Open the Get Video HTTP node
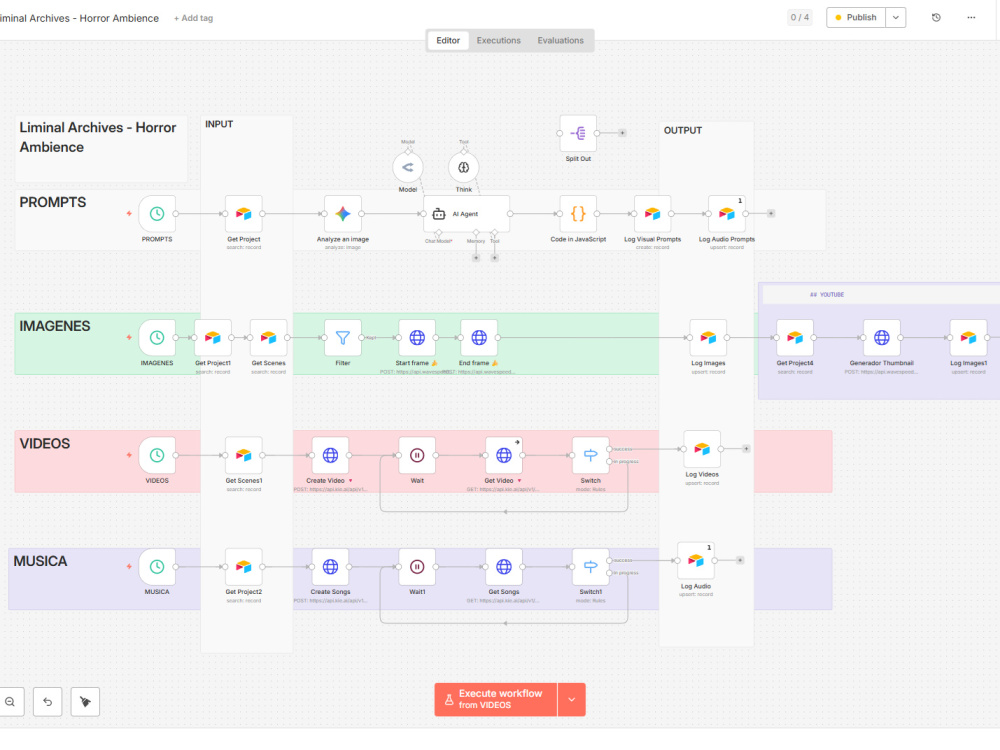The image size is (1000, 750). pyautogui.click(x=504, y=455)
